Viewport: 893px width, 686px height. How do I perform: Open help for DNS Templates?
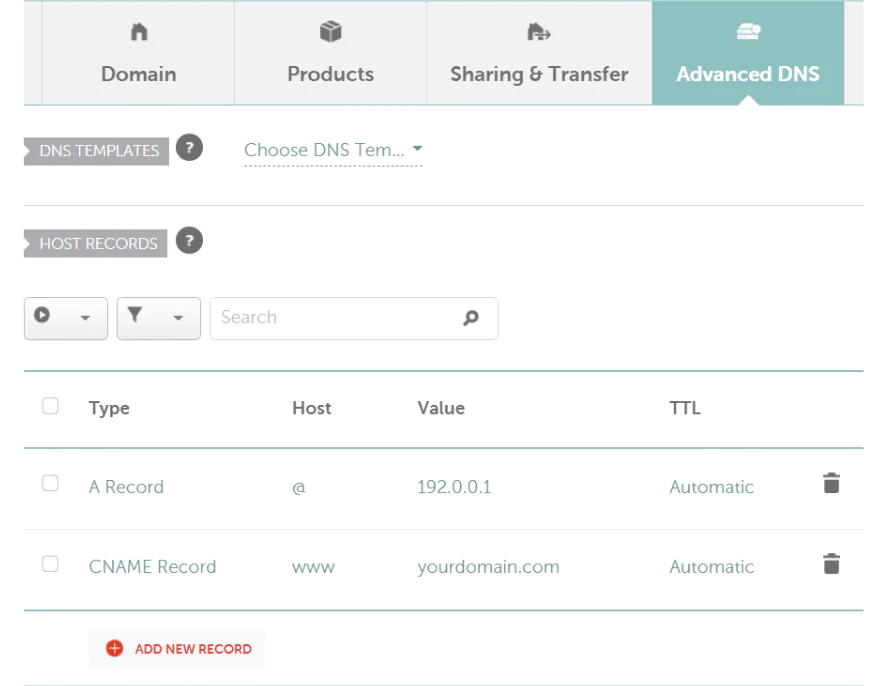[x=189, y=148]
